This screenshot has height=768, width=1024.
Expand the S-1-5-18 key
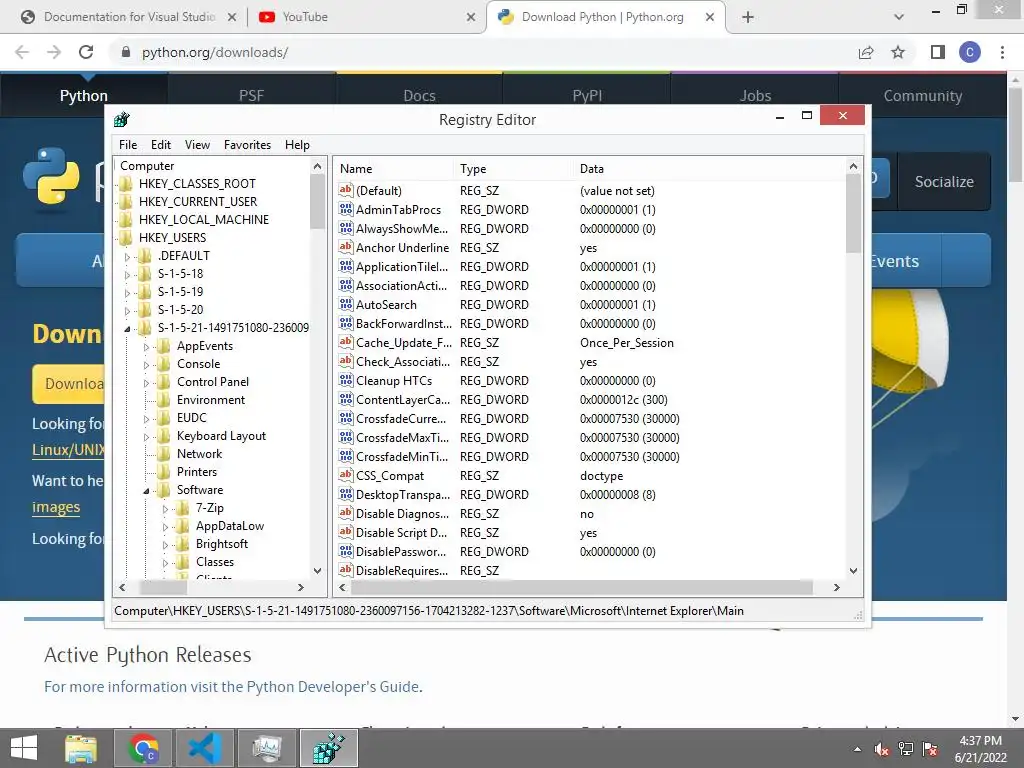click(x=127, y=274)
